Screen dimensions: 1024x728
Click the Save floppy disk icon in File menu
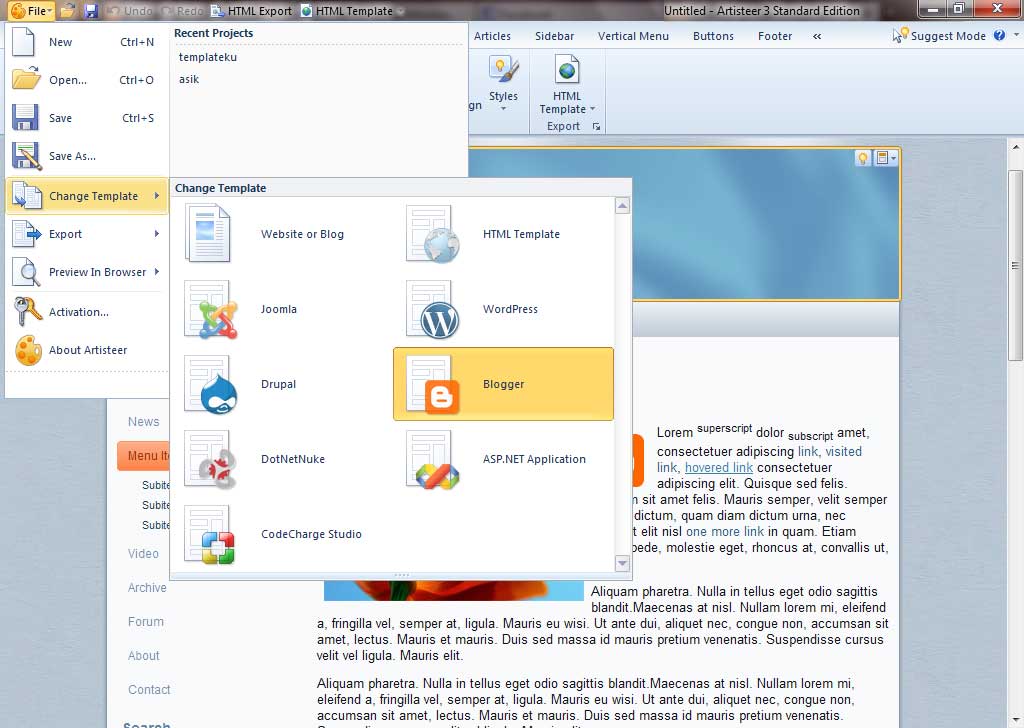(x=25, y=118)
